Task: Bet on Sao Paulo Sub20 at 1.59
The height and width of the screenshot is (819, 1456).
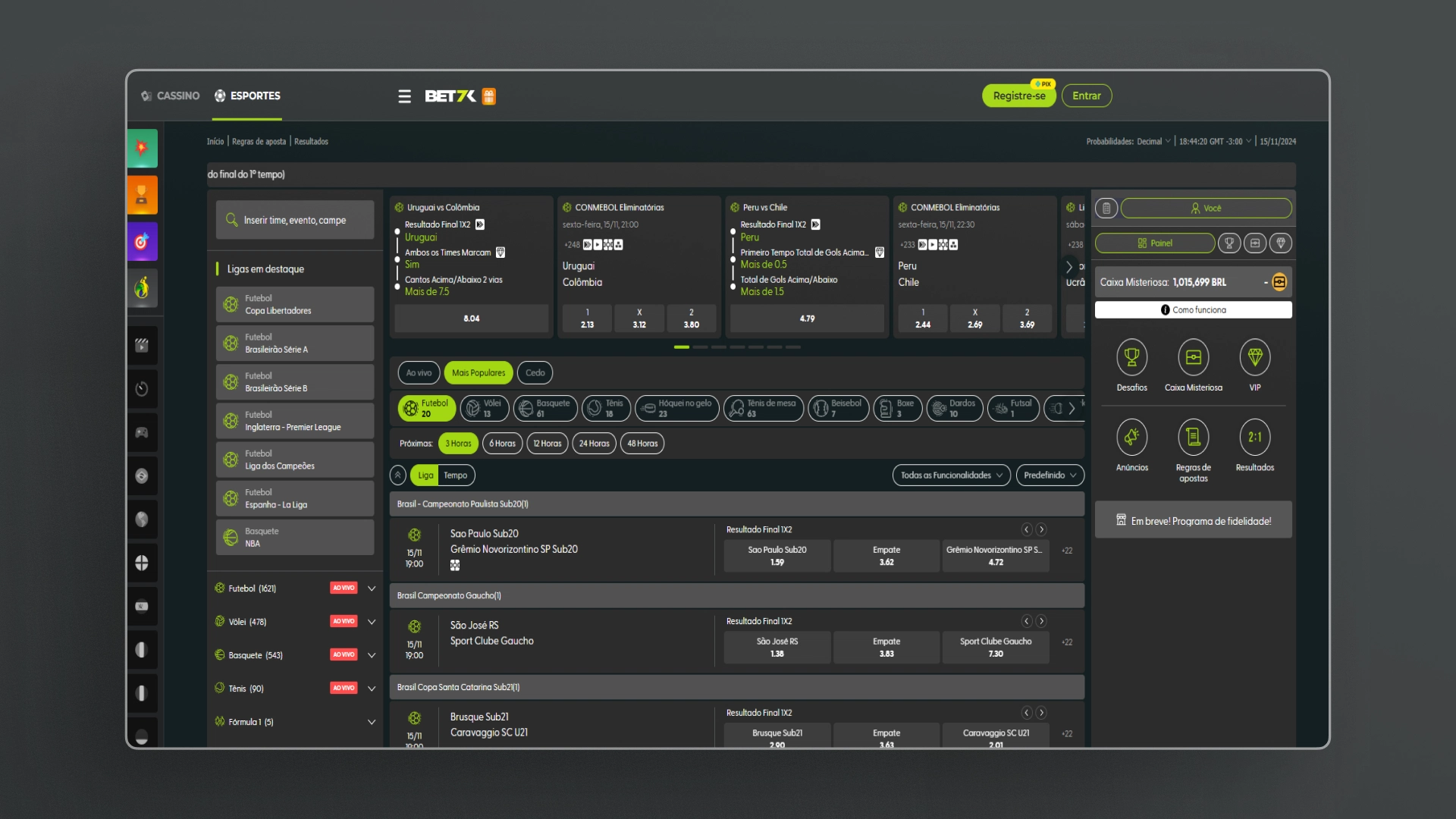Action: pos(777,556)
